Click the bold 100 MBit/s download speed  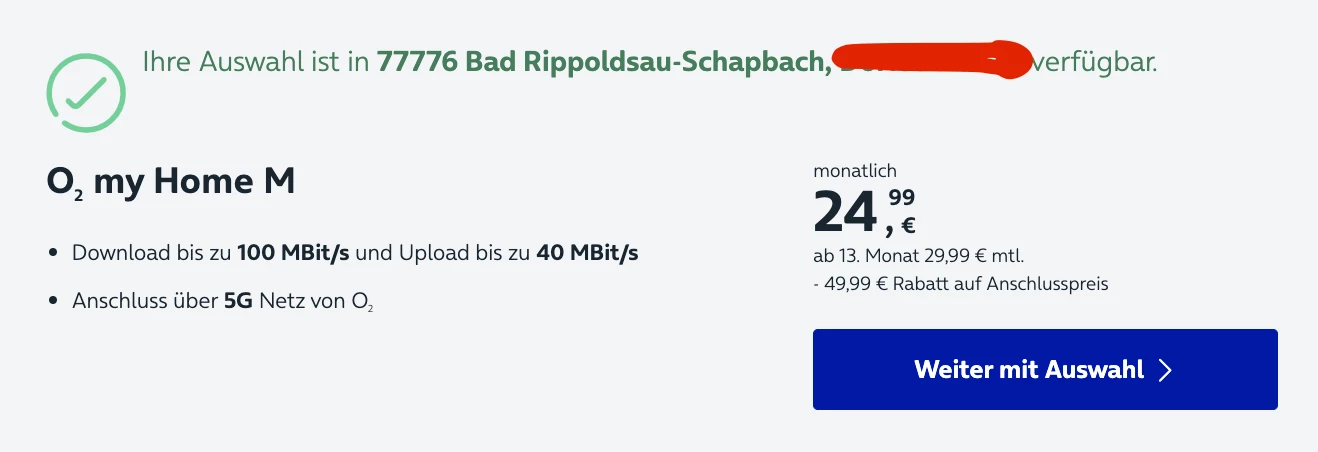click(293, 253)
